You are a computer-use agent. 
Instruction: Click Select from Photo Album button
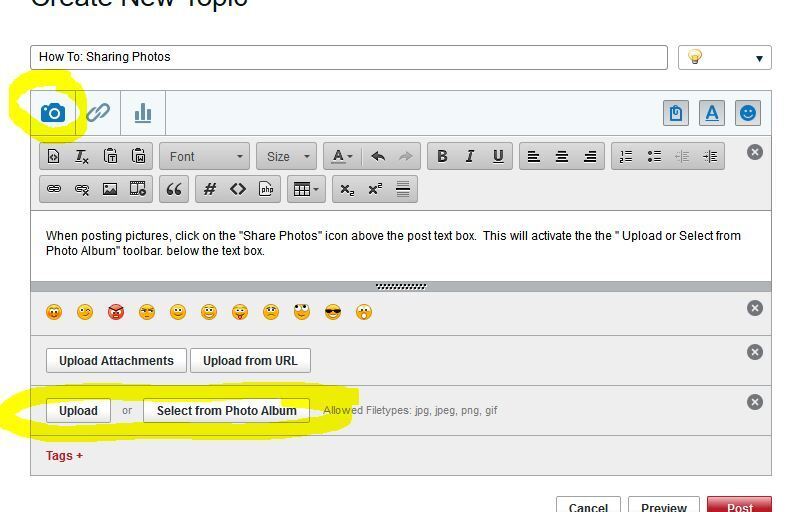(226, 410)
